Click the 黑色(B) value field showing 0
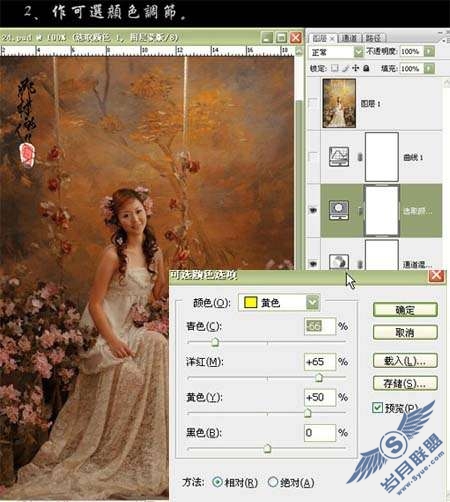The height and width of the screenshot is (502, 450). [x=319, y=433]
